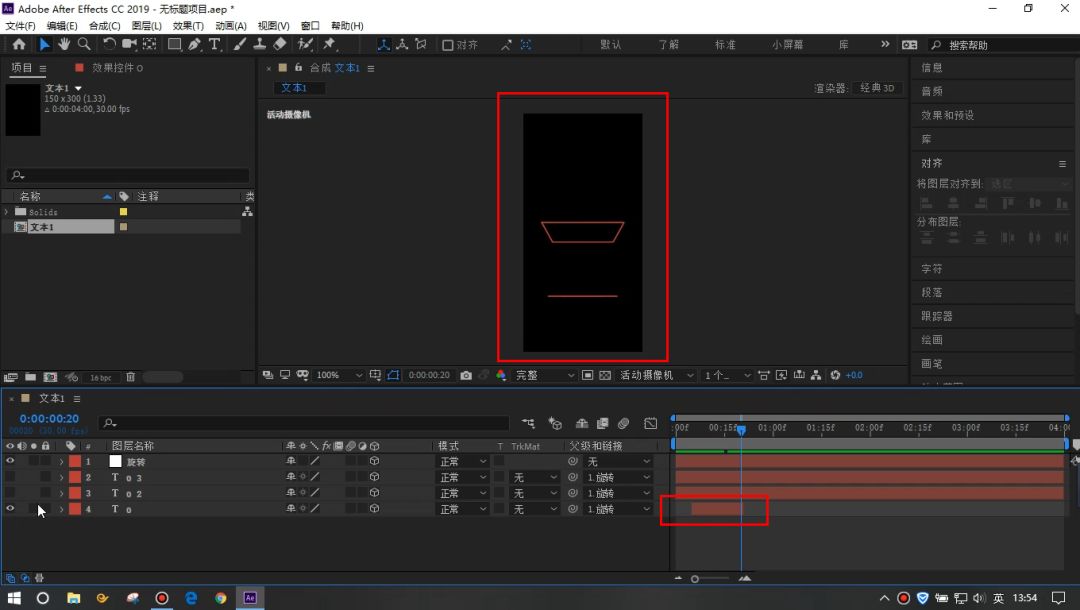Show layer 2 using its eye toggle
This screenshot has width=1080, height=610.
click(x=10, y=478)
